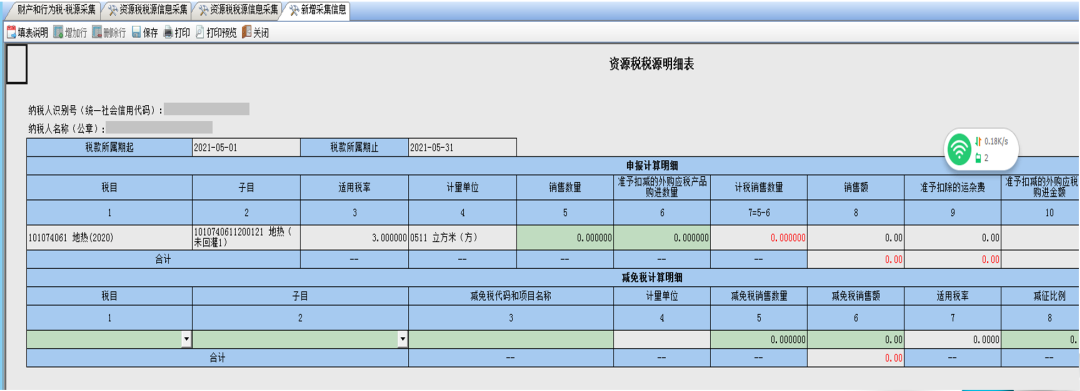Image resolution: width=1080 pixels, height=391 pixels.
Task: Click the 7=5-6 formula cell
Action: point(758,213)
